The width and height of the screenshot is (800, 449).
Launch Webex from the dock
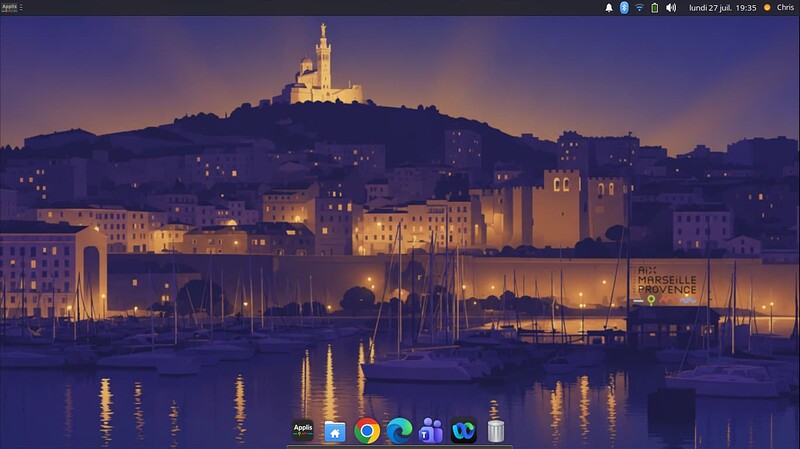click(463, 431)
